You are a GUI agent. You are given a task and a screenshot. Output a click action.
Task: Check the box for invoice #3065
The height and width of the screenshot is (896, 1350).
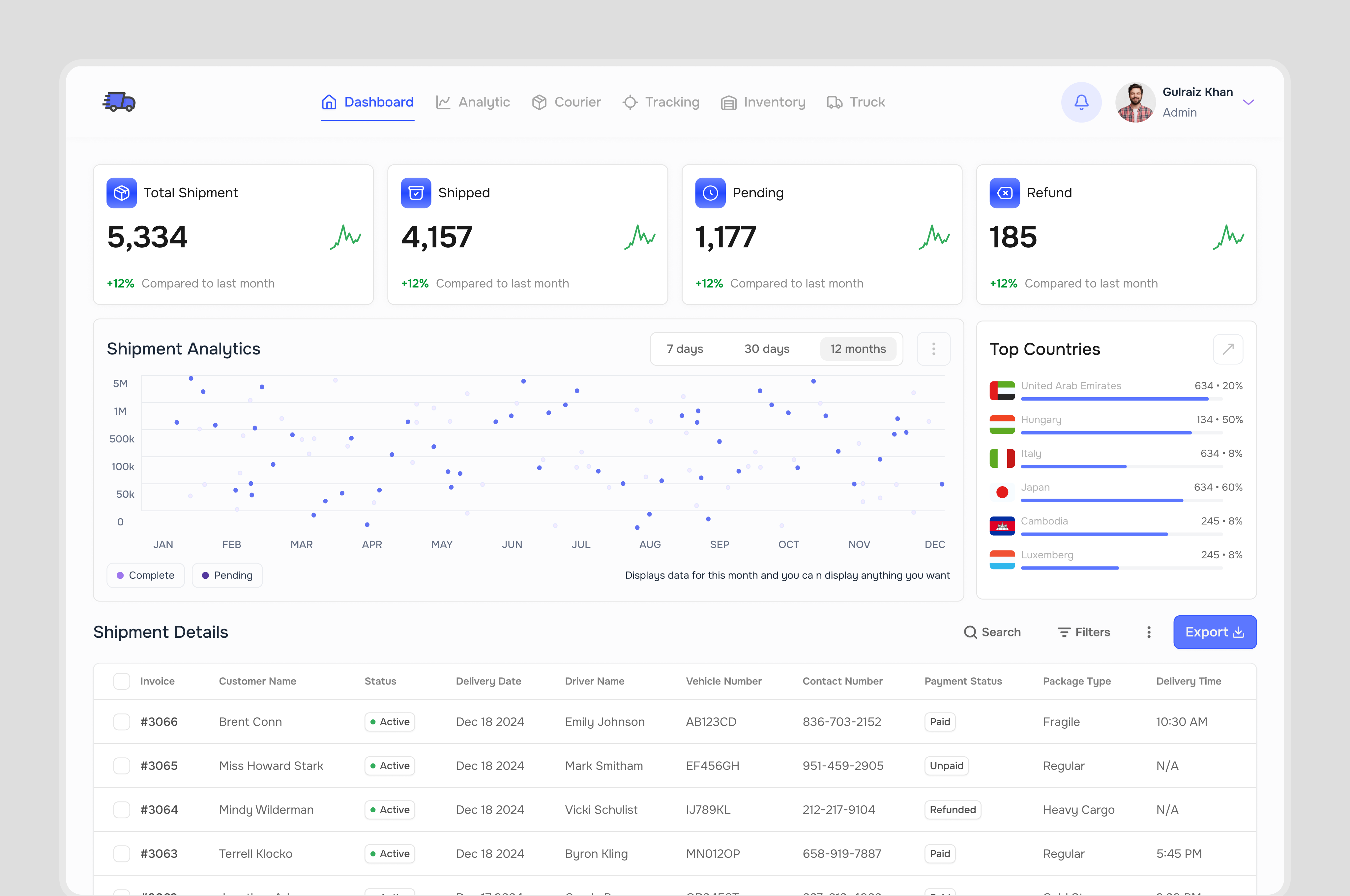[121, 766]
